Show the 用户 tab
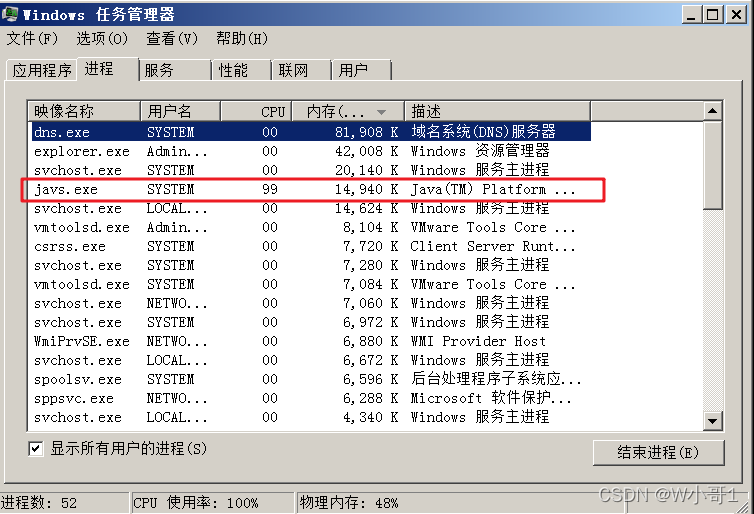Image resolution: width=754 pixels, height=514 pixels. click(x=362, y=70)
